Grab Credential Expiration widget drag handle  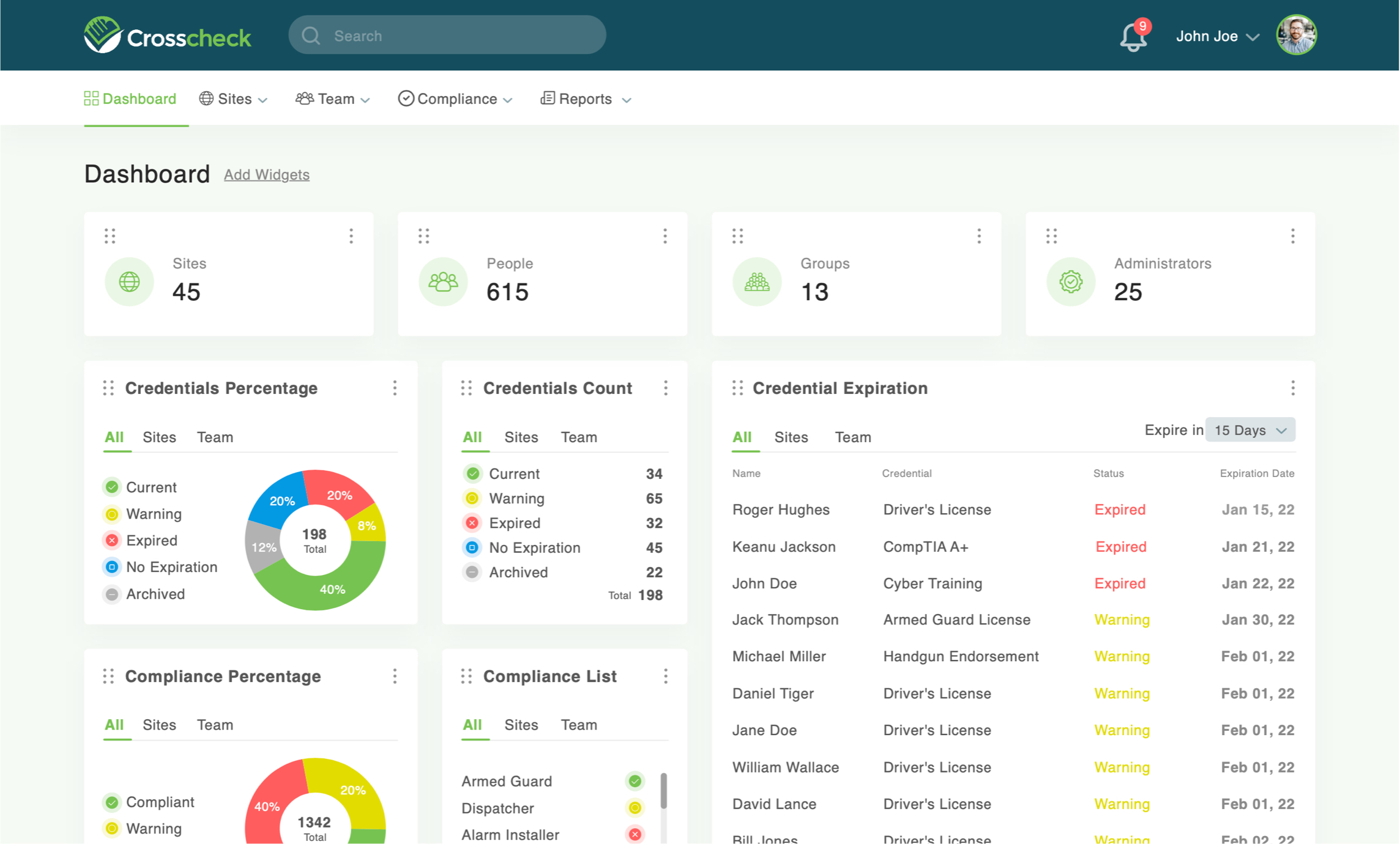point(737,388)
